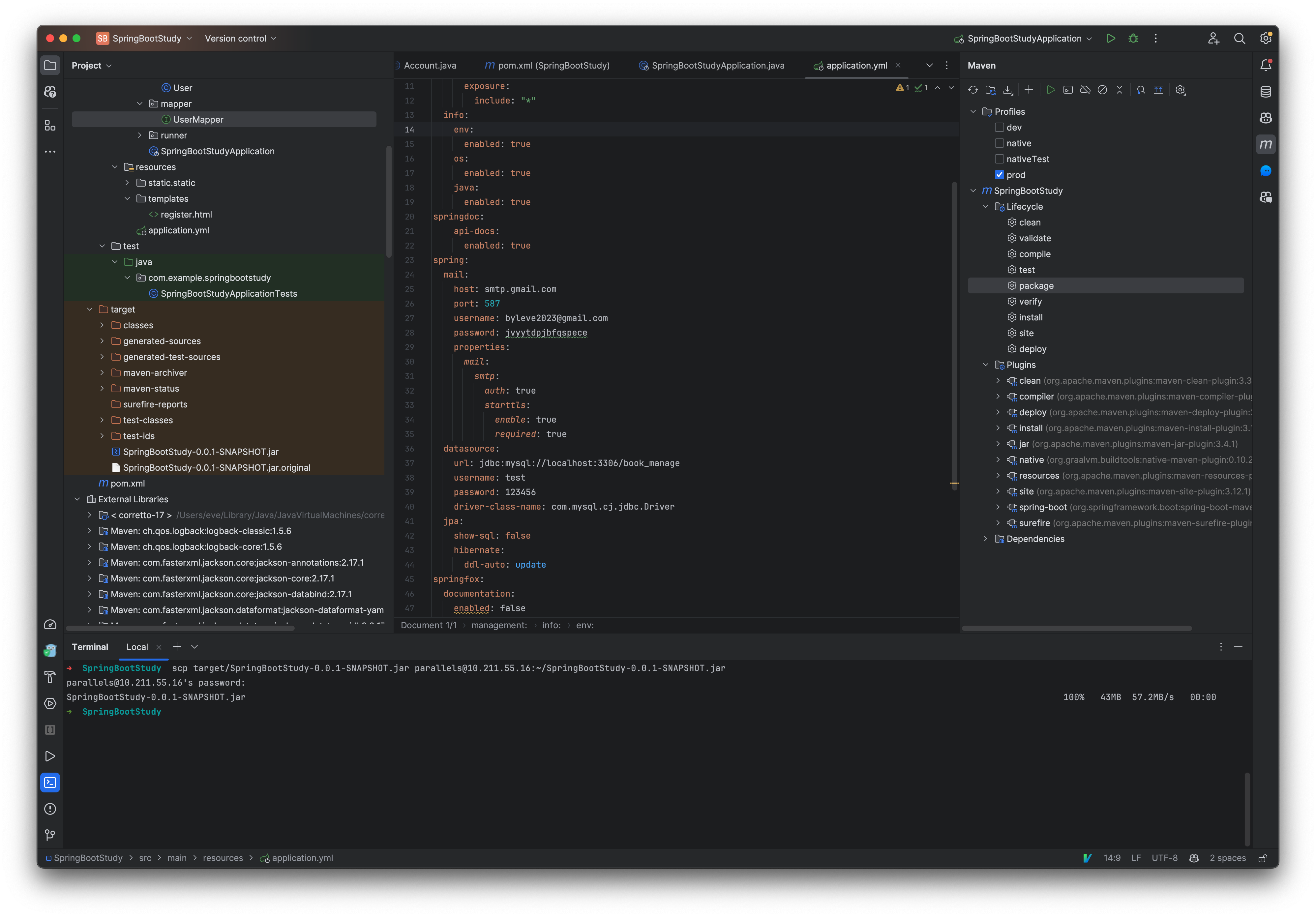Click the terminal vertical scrollbar
The height and width of the screenshot is (917, 1316).
point(1247,809)
